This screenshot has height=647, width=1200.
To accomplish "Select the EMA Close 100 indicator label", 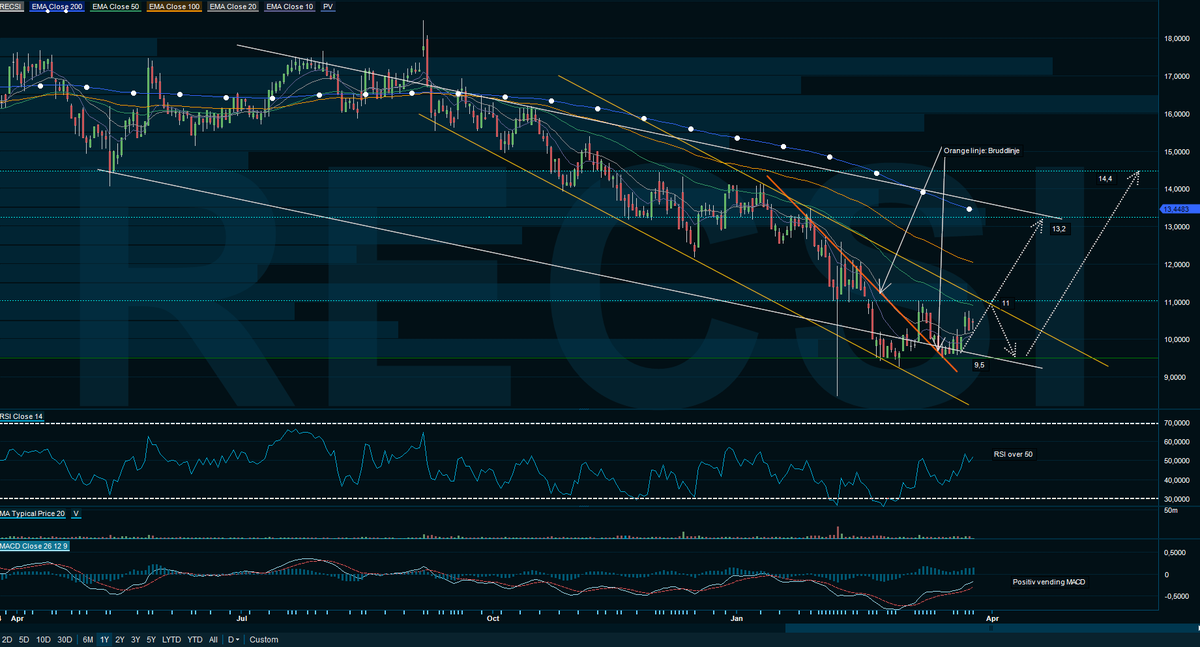I will pos(175,7).
